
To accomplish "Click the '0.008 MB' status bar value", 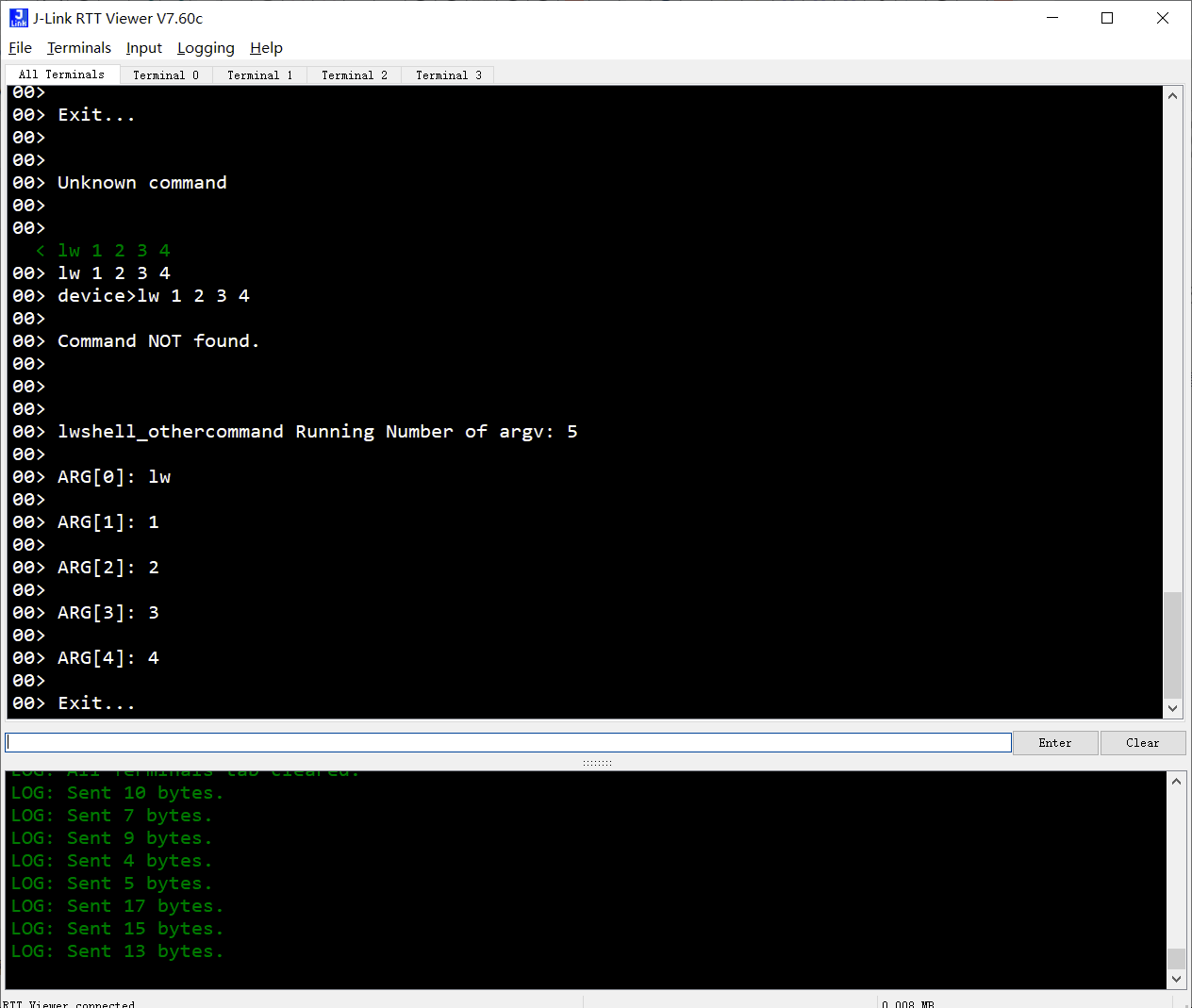I will 908,1003.
